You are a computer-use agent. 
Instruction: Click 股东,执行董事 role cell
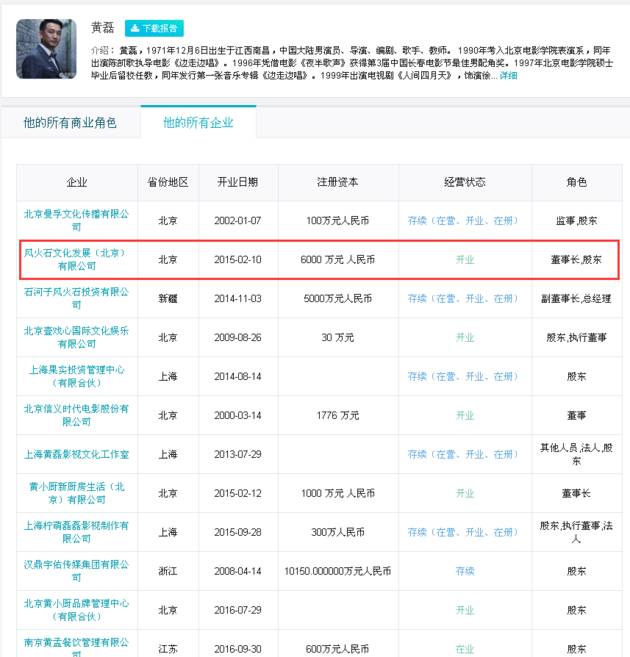click(576, 337)
